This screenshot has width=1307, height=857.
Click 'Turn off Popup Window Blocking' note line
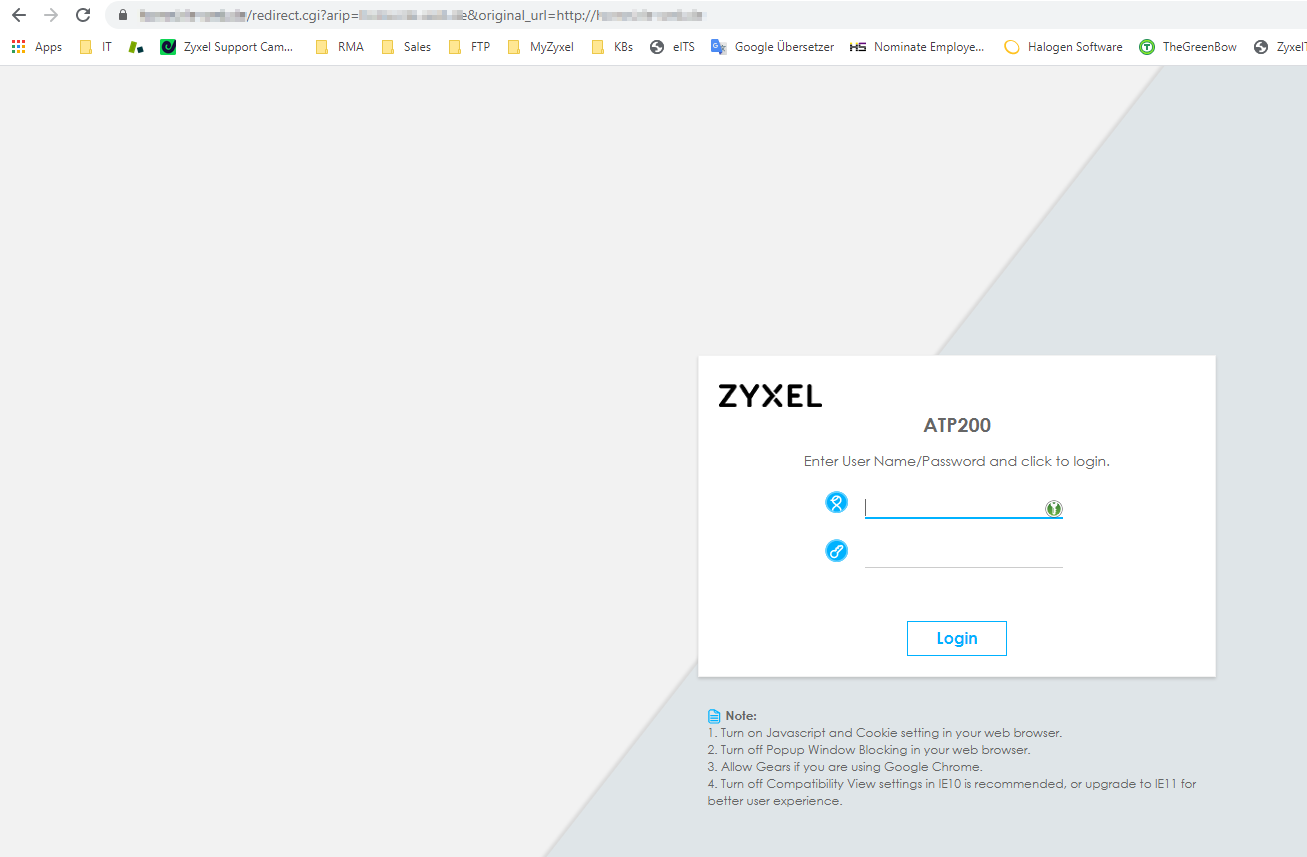pyautogui.click(x=869, y=750)
